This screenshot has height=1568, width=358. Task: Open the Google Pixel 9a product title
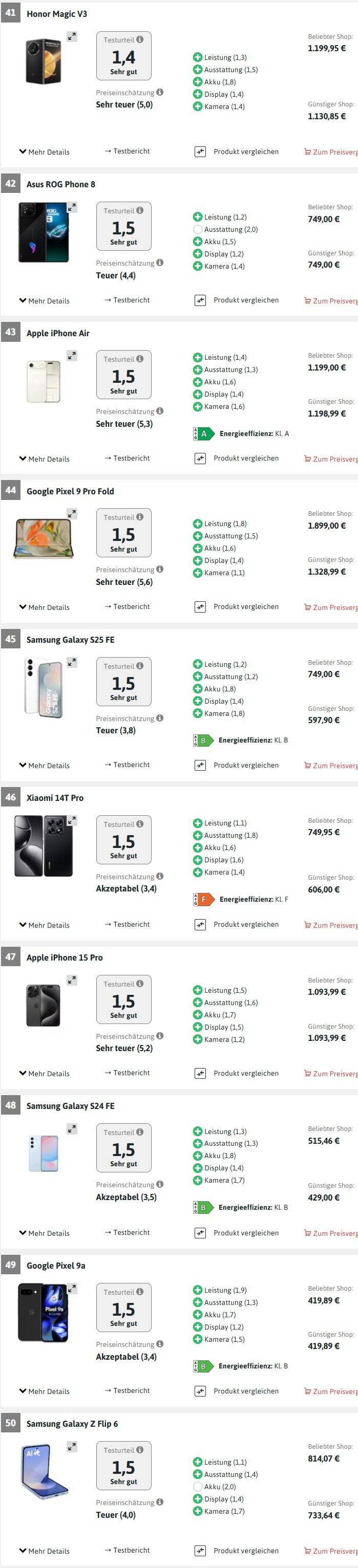pos(56,1266)
